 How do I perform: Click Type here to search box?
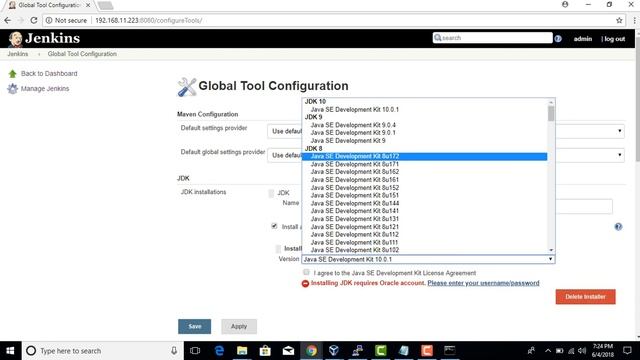102,351
